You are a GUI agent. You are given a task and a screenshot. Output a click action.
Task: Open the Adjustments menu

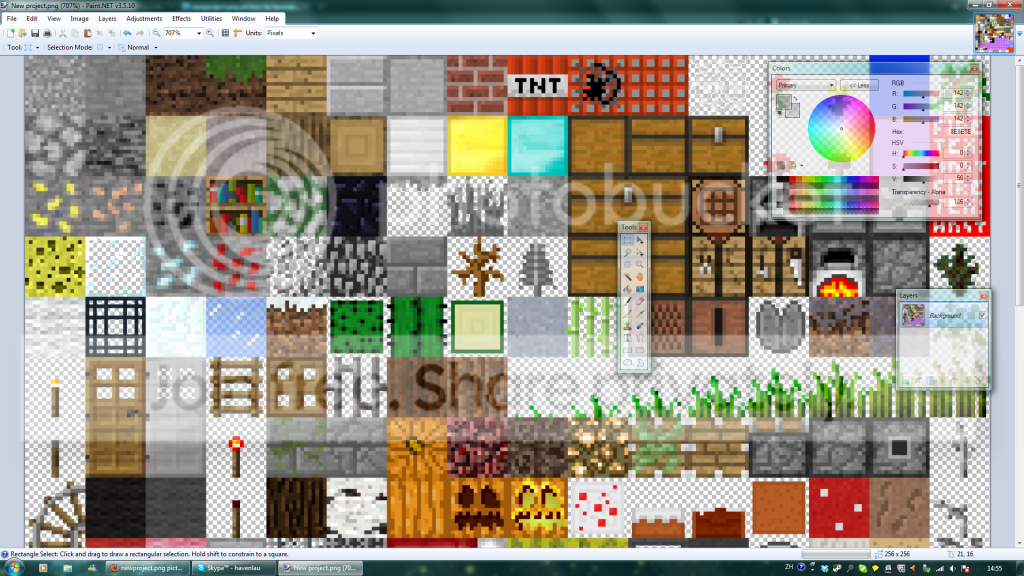click(144, 19)
